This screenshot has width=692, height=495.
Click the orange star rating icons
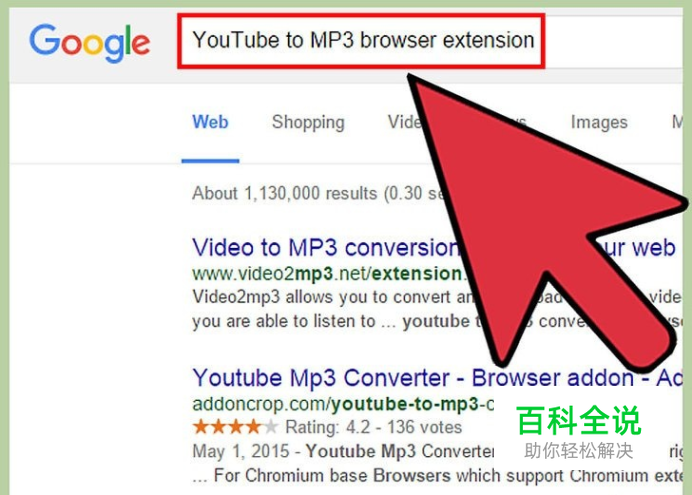(236, 427)
